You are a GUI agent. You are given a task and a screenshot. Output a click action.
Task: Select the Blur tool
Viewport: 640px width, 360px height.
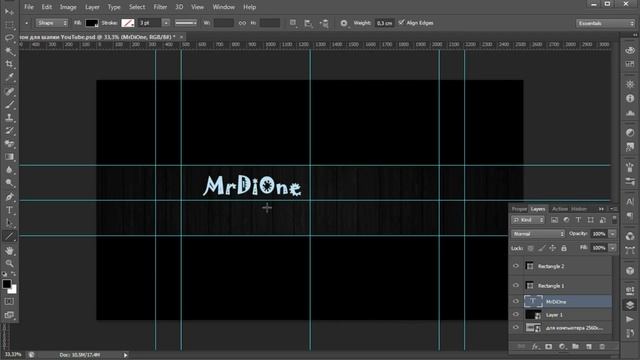click(x=9, y=170)
